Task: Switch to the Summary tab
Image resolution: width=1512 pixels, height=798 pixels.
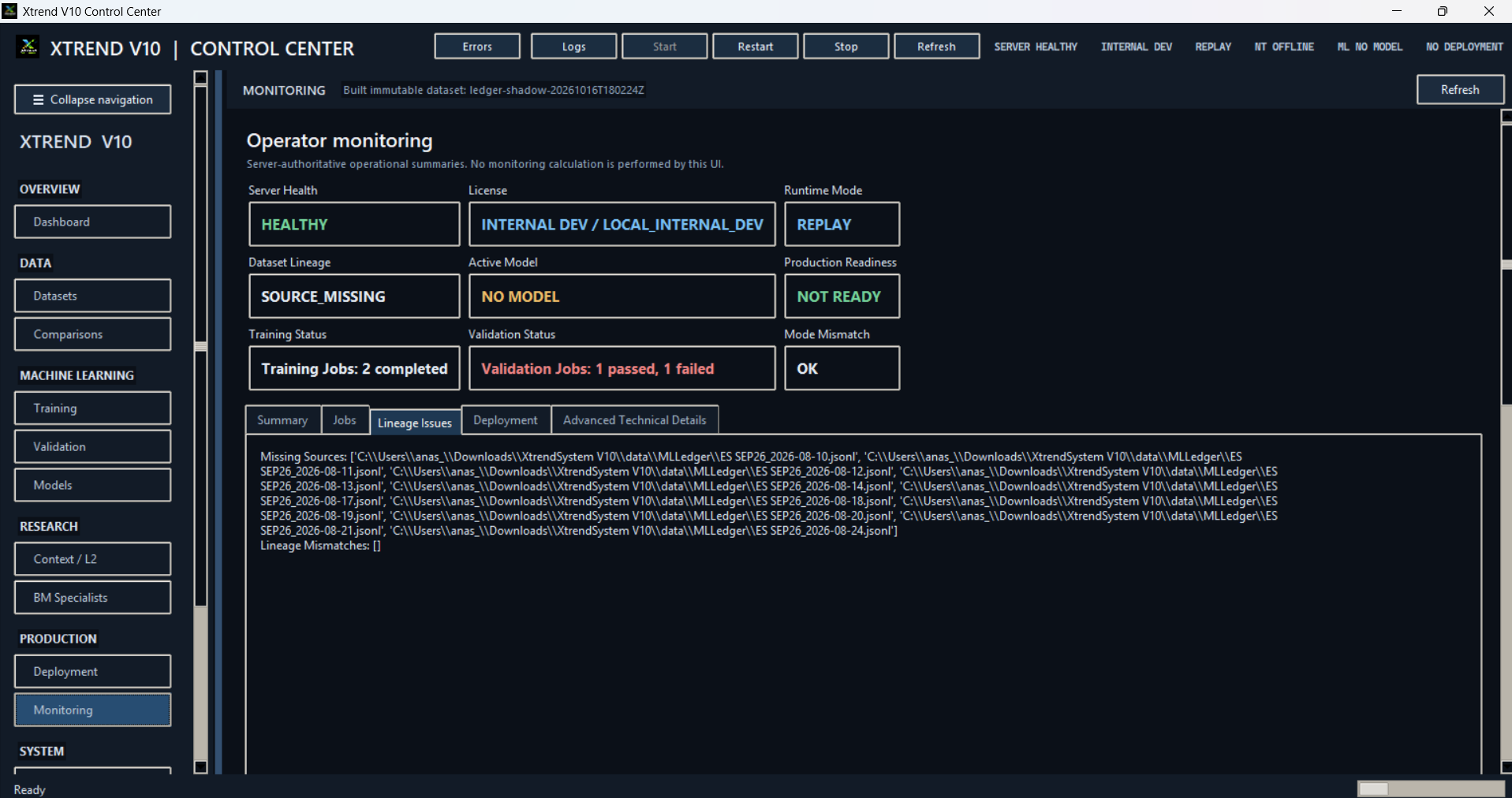Action: 282,420
